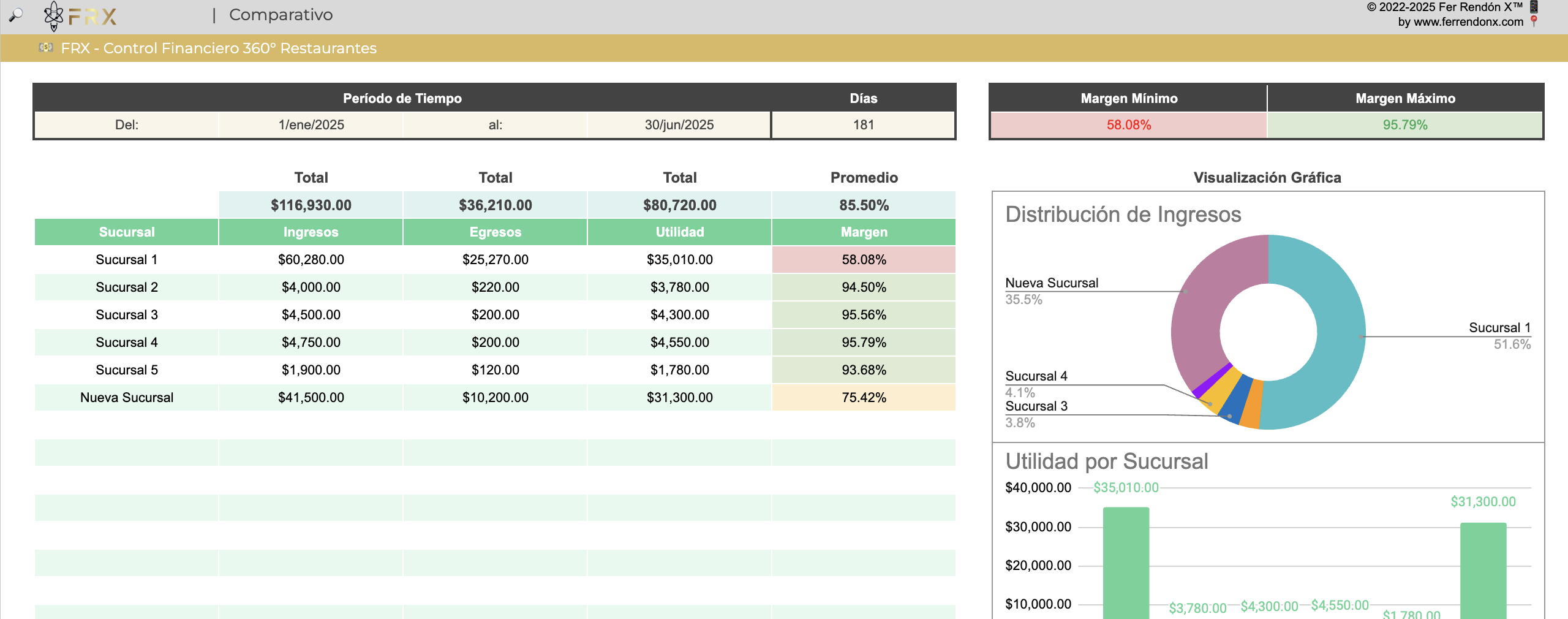Click the Utilidad por Sucursal chart title
1568x619 pixels.
point(1107,461)
